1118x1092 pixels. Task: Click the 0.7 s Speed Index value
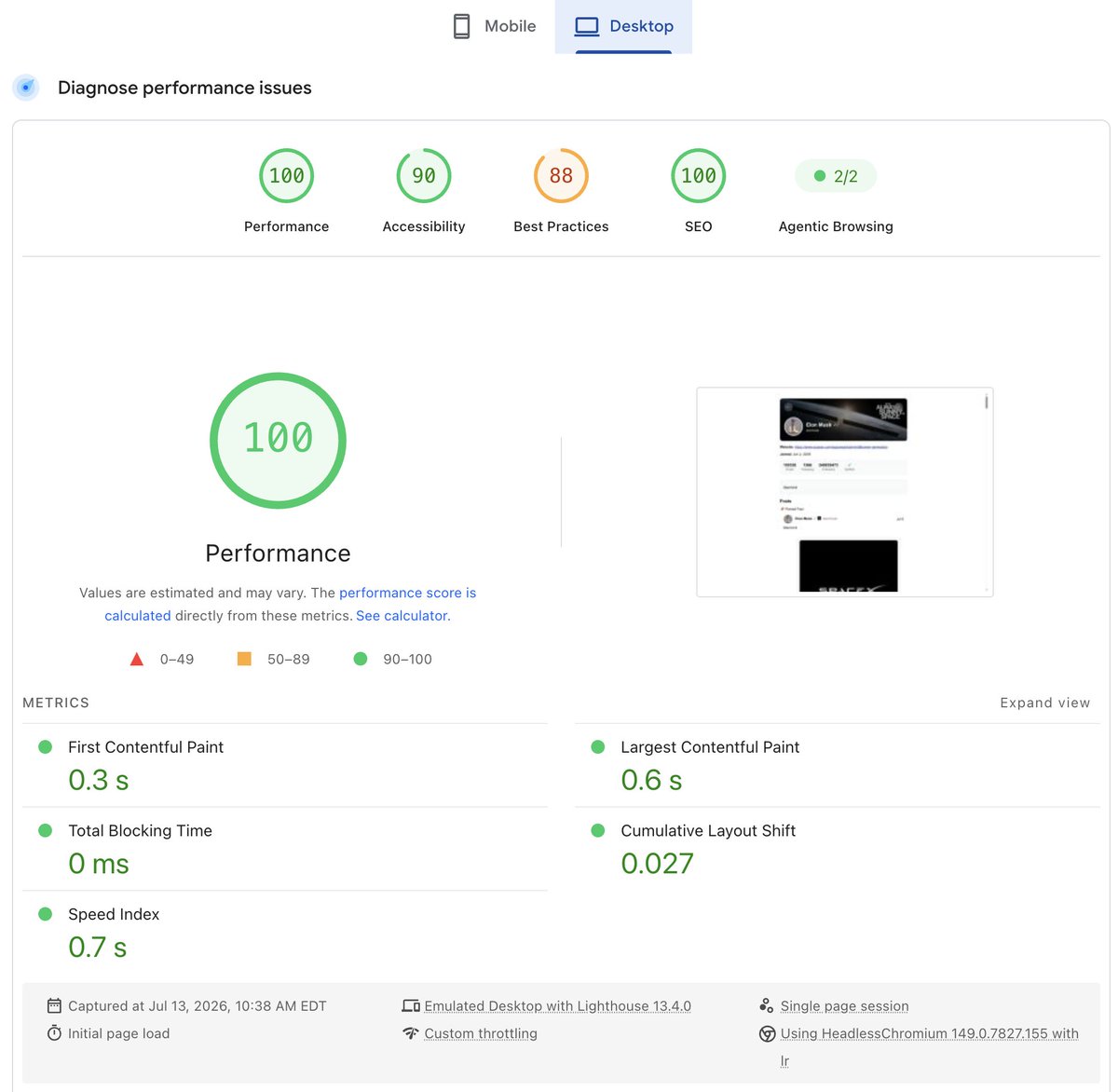point(98,948)
